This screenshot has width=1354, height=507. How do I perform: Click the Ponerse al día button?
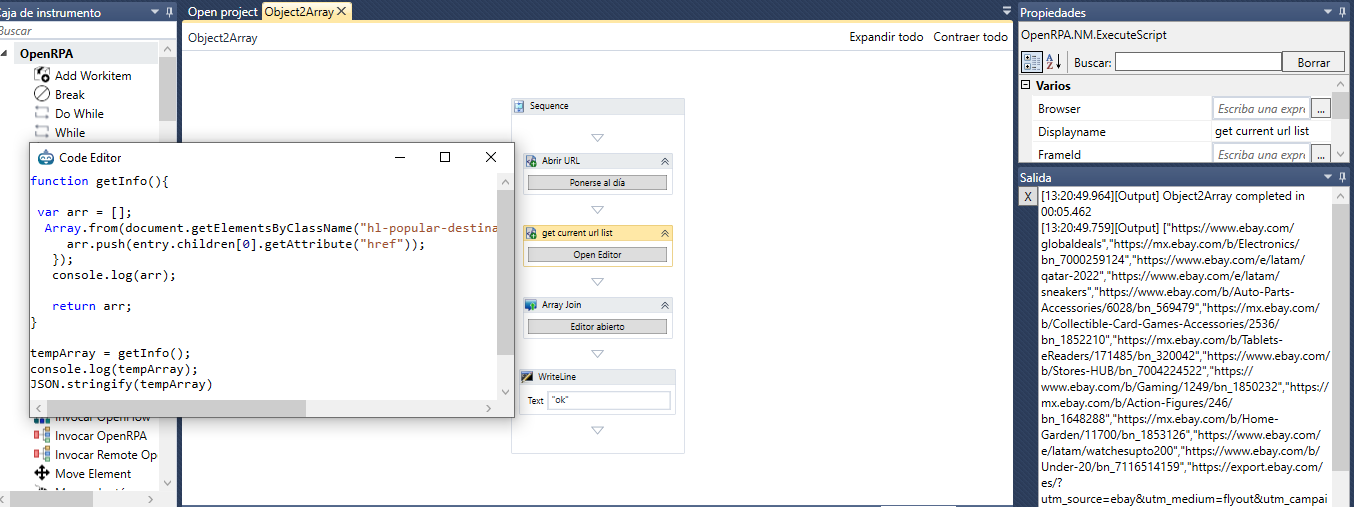pyautogui.click(x=597, y=182)
